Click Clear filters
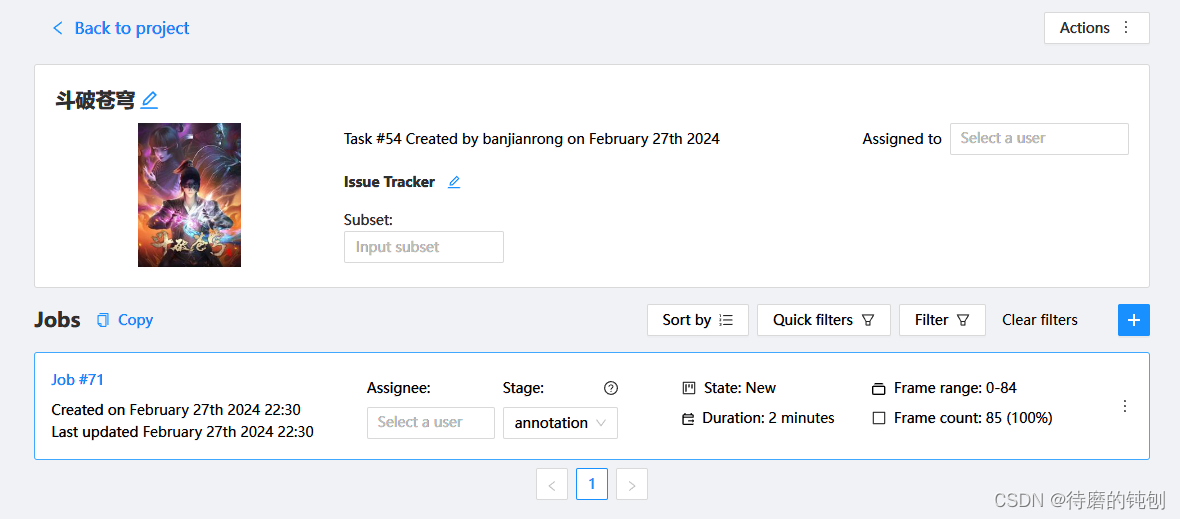The width and height of the screenshot is (1180, 519). (x=1039, y=320)
